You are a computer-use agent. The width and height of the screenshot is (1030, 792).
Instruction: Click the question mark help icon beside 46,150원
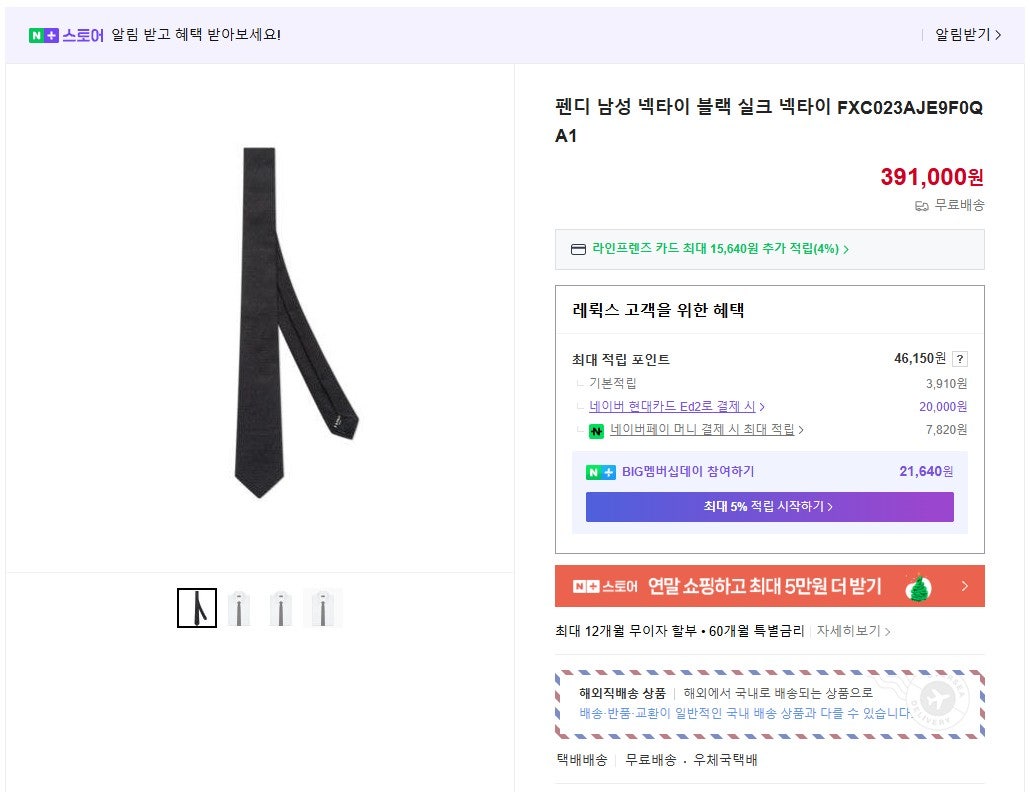click(x=960, y=359)
